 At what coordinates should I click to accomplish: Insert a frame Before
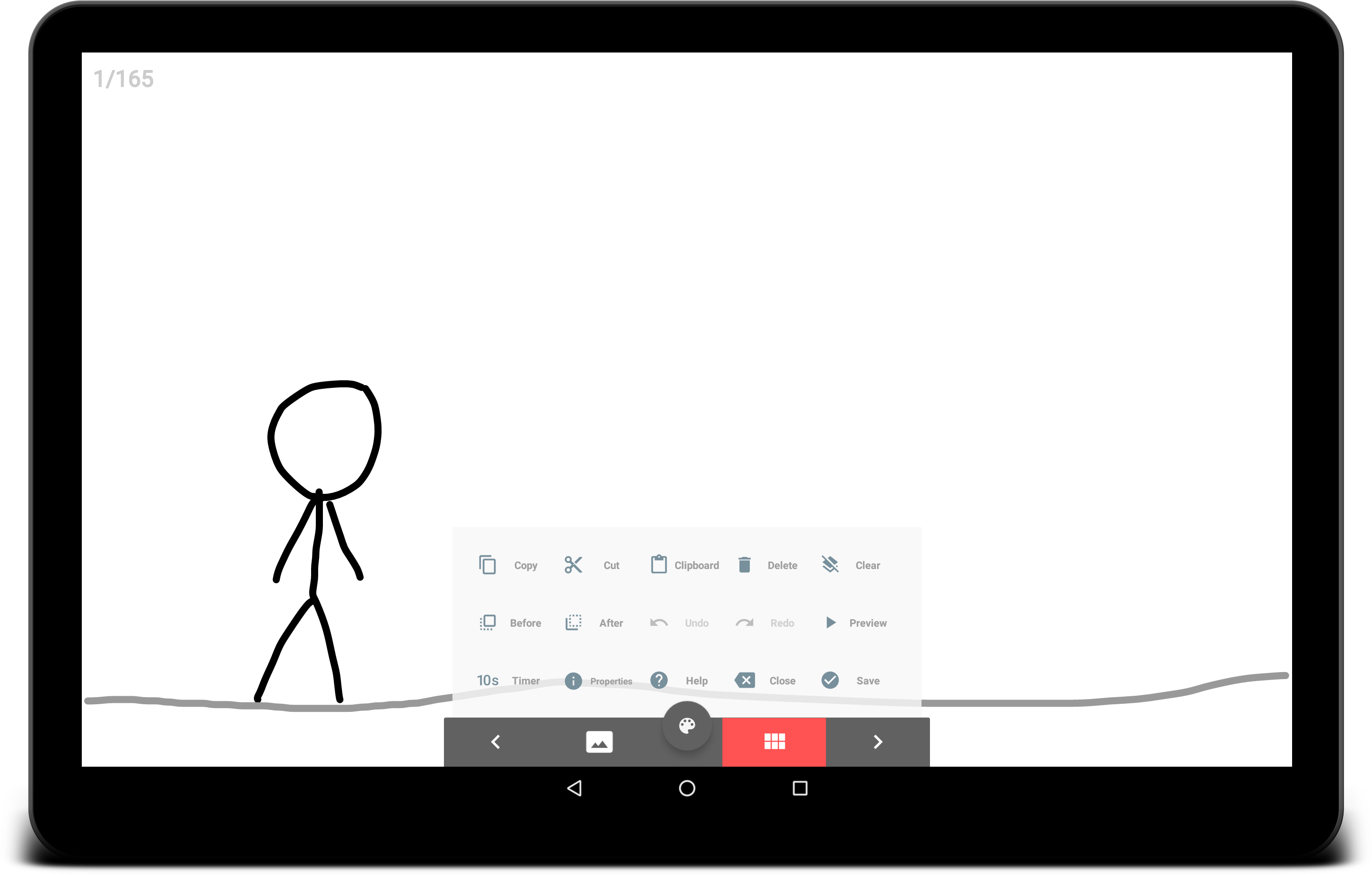488,622
